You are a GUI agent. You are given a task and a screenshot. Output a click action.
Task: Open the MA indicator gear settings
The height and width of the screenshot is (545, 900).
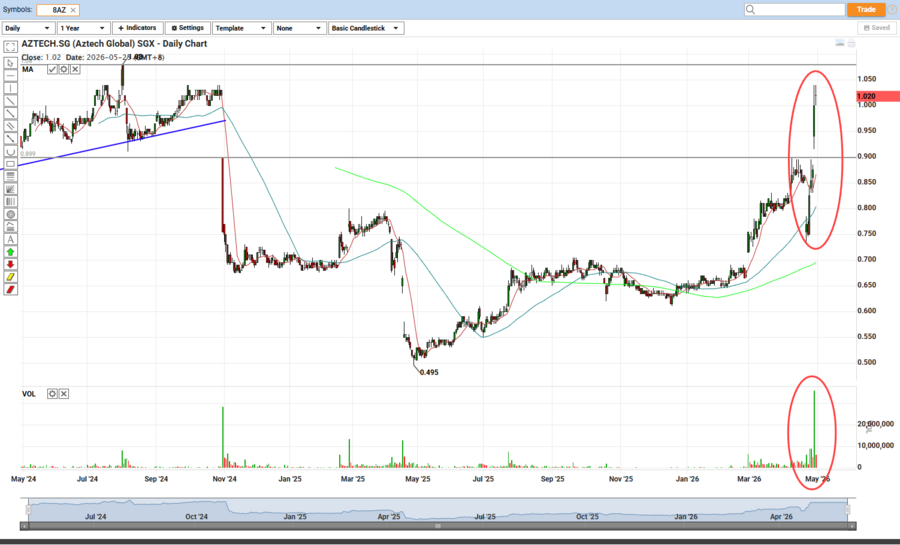[64, 70]
